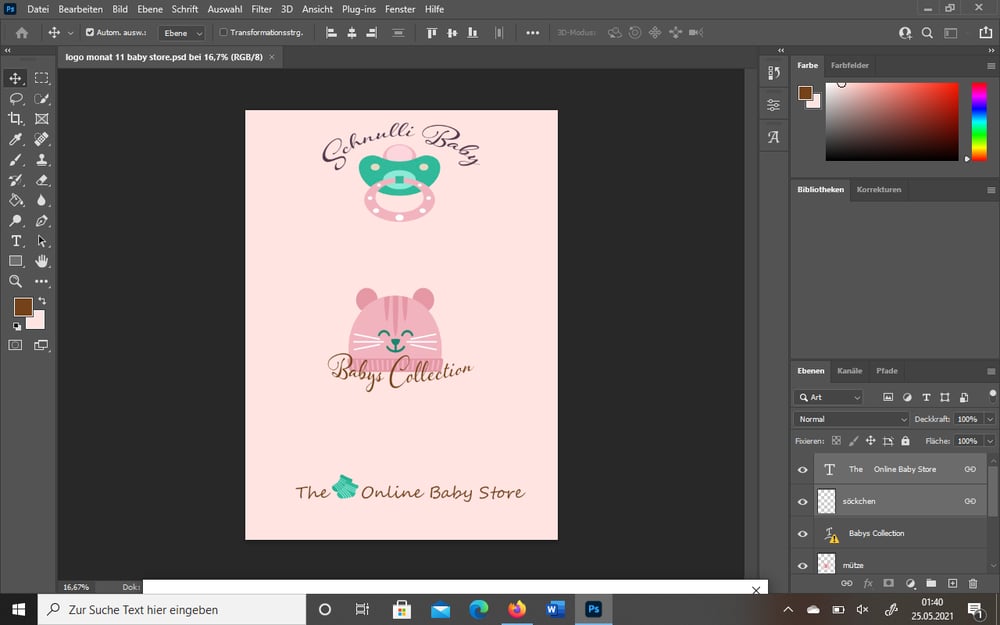The width and height of the screenshot is (1000, 625).
Task: Click the hue spectrum slider in Farbe panel
Action: point(979,122)
